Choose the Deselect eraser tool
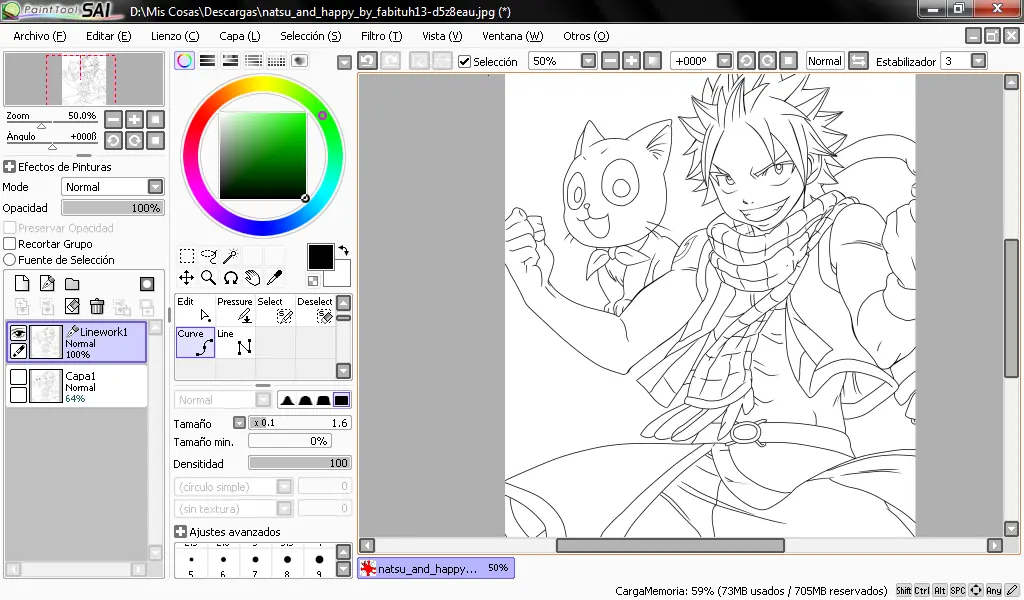 (x=315, y=310)
